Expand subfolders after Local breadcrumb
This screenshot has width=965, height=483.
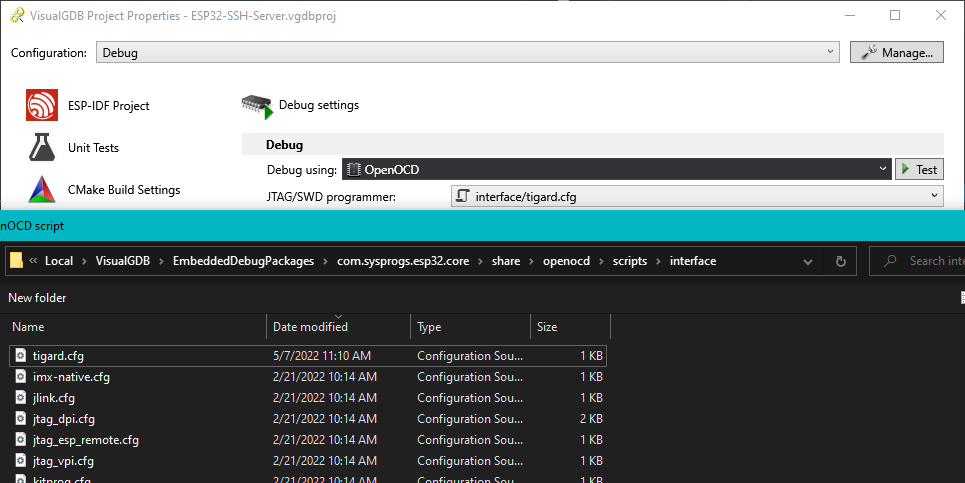point(84,261)
